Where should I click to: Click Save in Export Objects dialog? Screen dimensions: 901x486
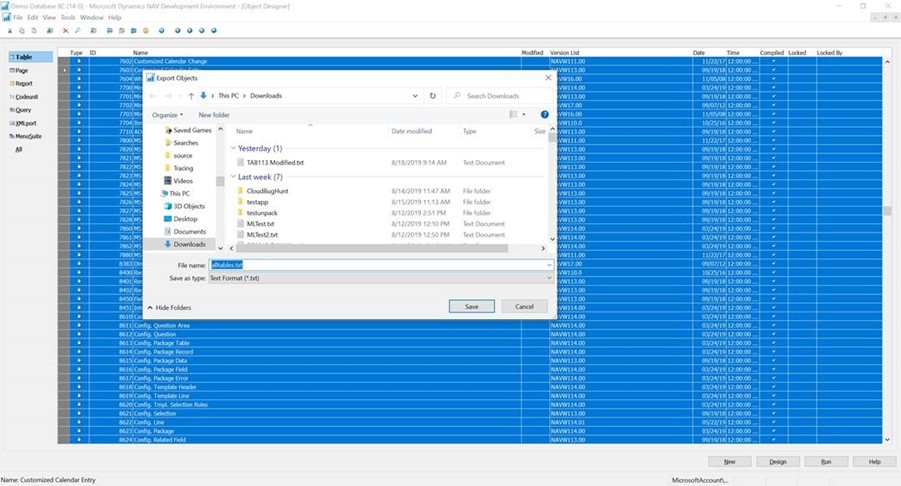(472, 307)
